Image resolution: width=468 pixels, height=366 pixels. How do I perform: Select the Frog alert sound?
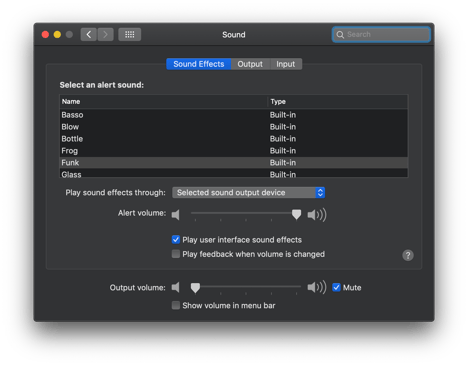click(234, 151)
